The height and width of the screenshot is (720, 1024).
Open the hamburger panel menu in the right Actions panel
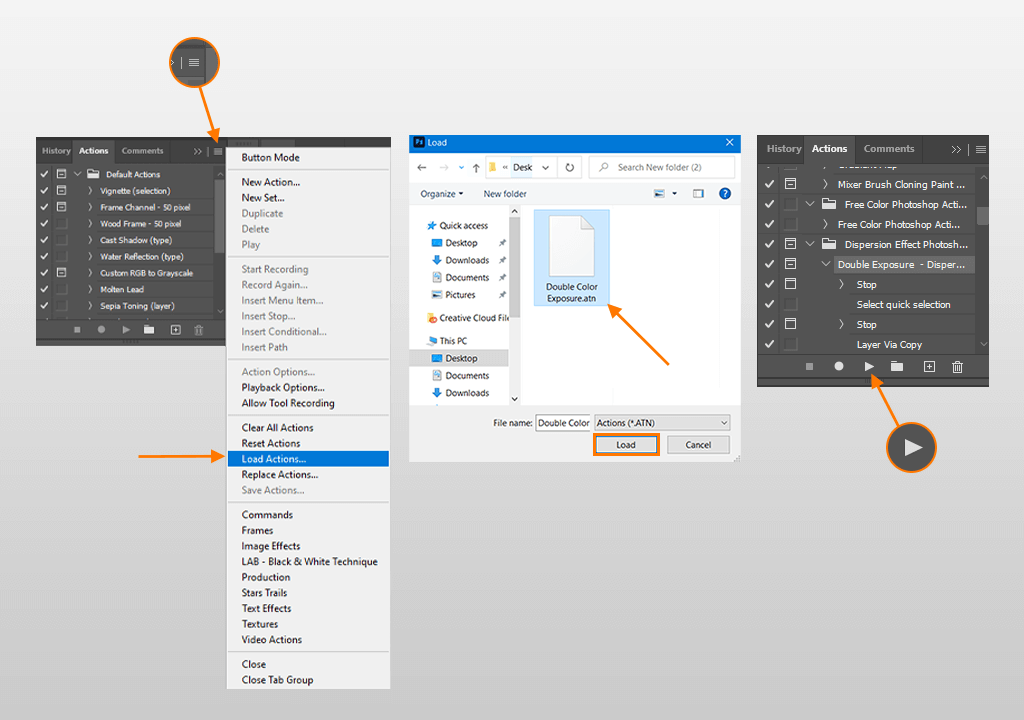(980, 150)
